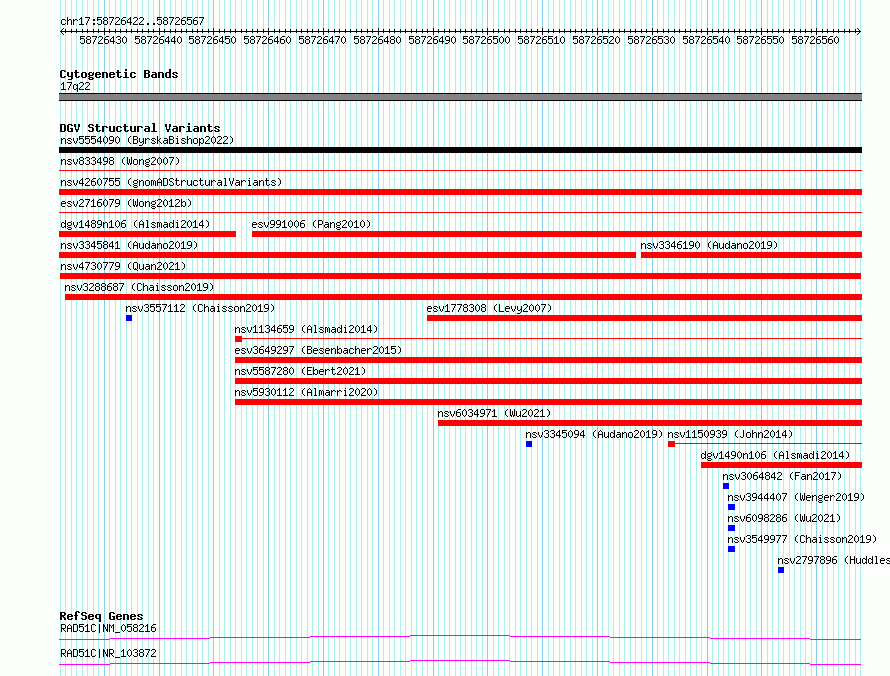The width and height of the screenshot is (890, 676).
Task: Open esv3649297 (Besenbacher2015) label
Action: pyautogui.click(x=318, y=350)
